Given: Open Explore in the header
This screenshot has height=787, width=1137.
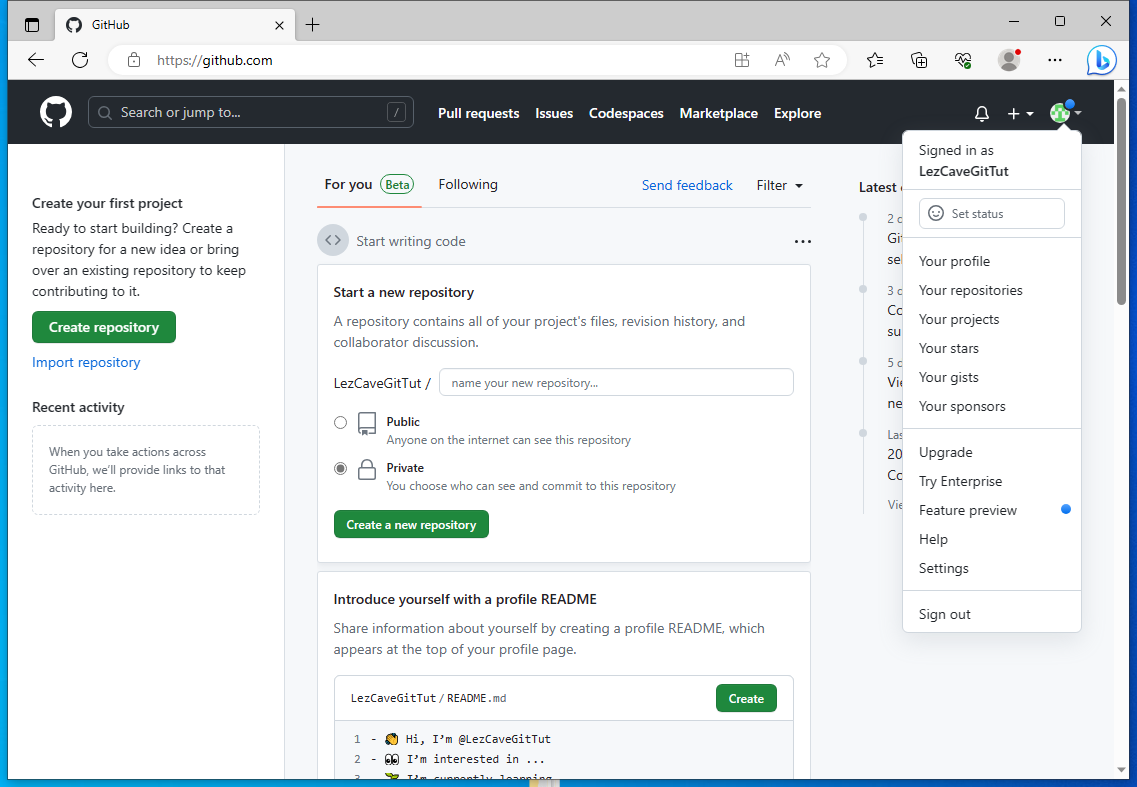Looking at the screenshot, I should (x=797, y=113).
